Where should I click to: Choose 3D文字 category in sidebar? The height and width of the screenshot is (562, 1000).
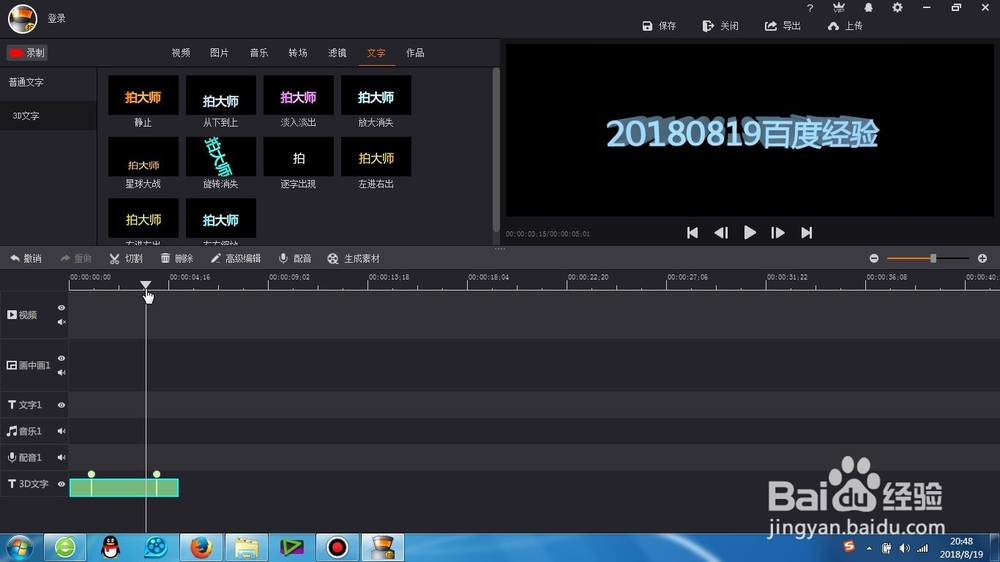(x=26, y=115)
